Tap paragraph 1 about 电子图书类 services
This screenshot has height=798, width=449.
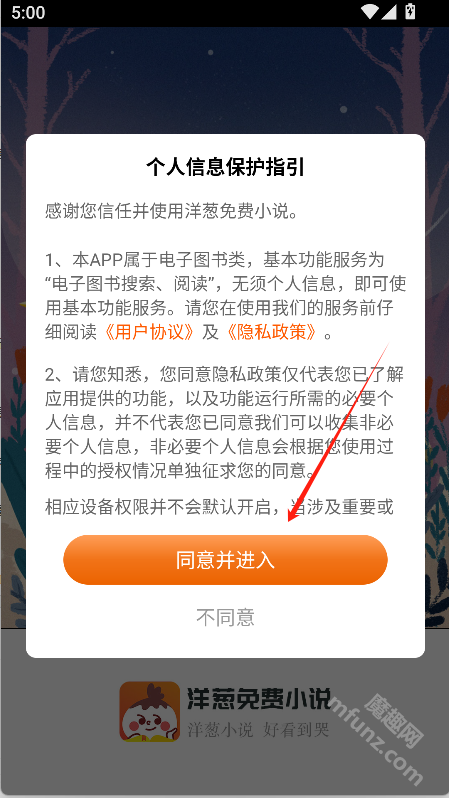point(225,296)
